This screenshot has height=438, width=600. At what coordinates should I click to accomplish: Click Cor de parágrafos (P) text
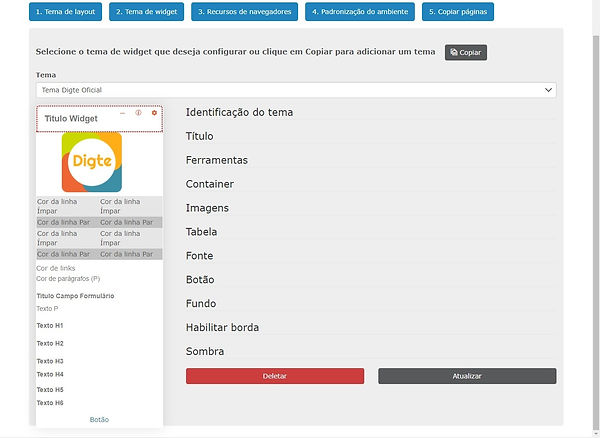pyautogui.click(x=68, y=278)
